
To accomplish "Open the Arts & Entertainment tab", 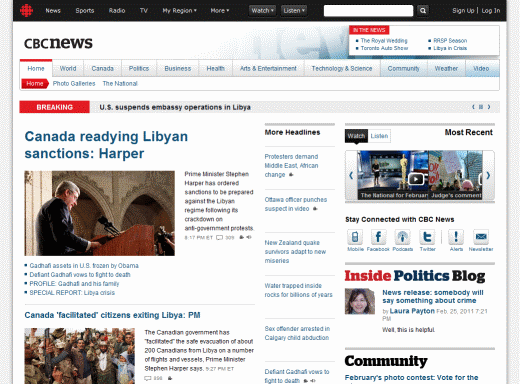I will [268, 68].
